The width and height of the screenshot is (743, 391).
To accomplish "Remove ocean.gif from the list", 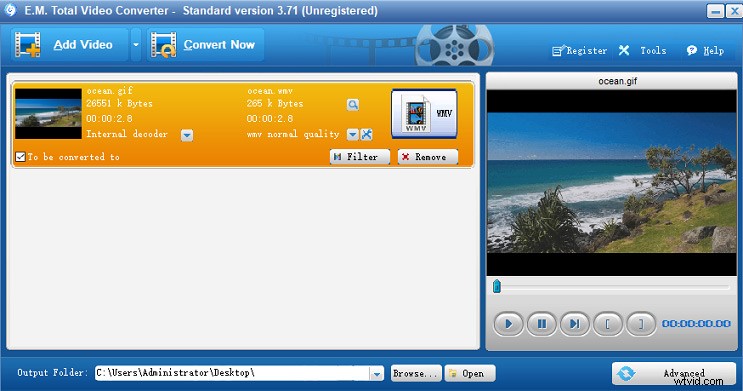I will click(428, 157).
